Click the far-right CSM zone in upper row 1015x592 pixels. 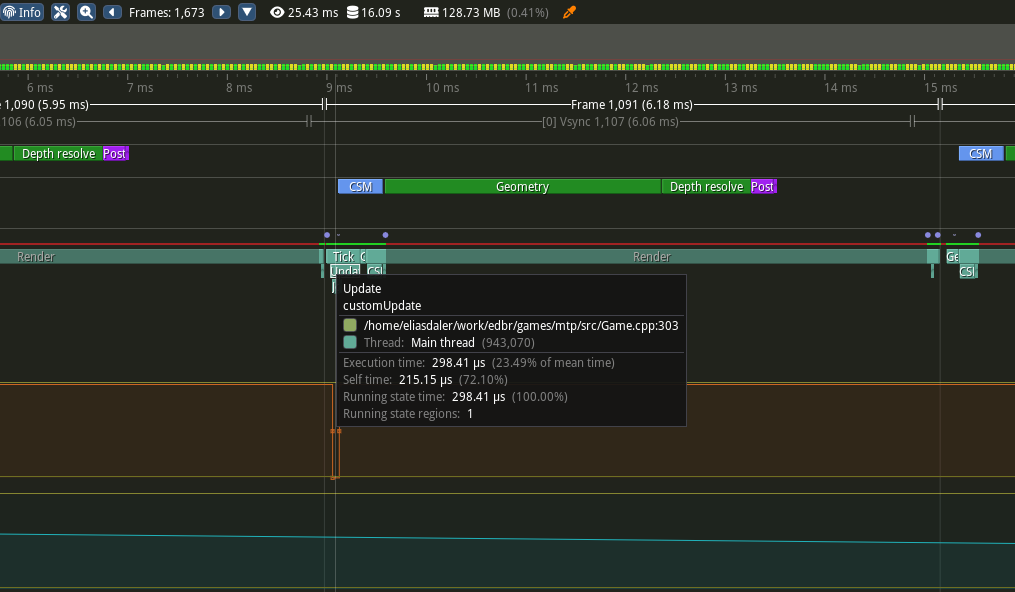click(x=980, y=154)
